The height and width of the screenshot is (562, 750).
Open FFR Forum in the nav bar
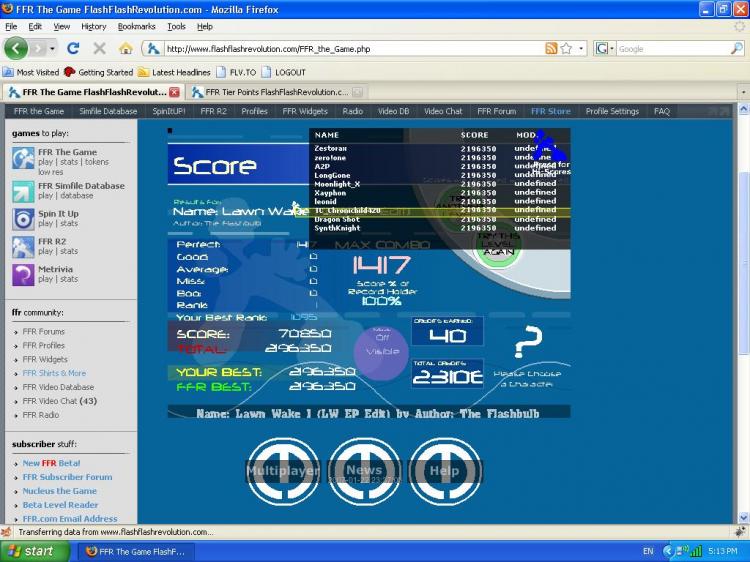coord(496,111)
